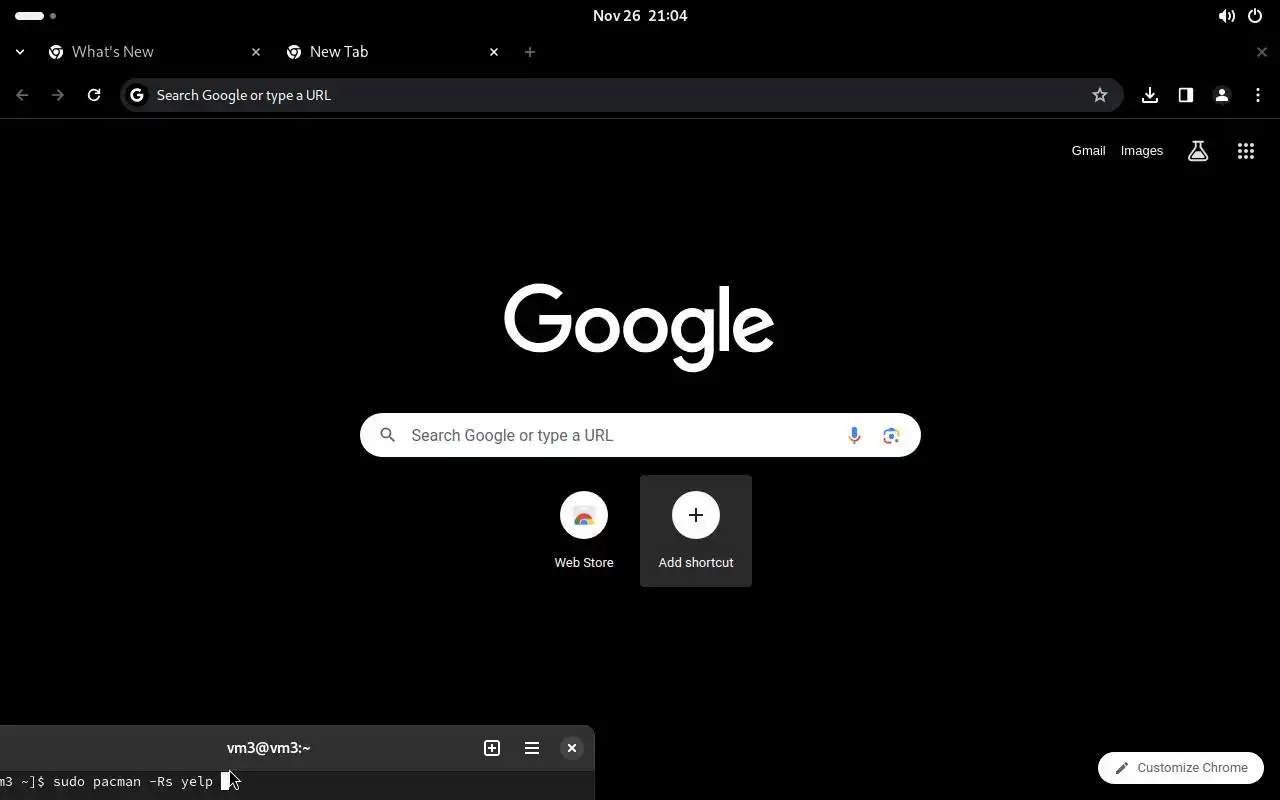Close the What's New tab
This screenshot has height=800, width=1280.
point(256,52)
